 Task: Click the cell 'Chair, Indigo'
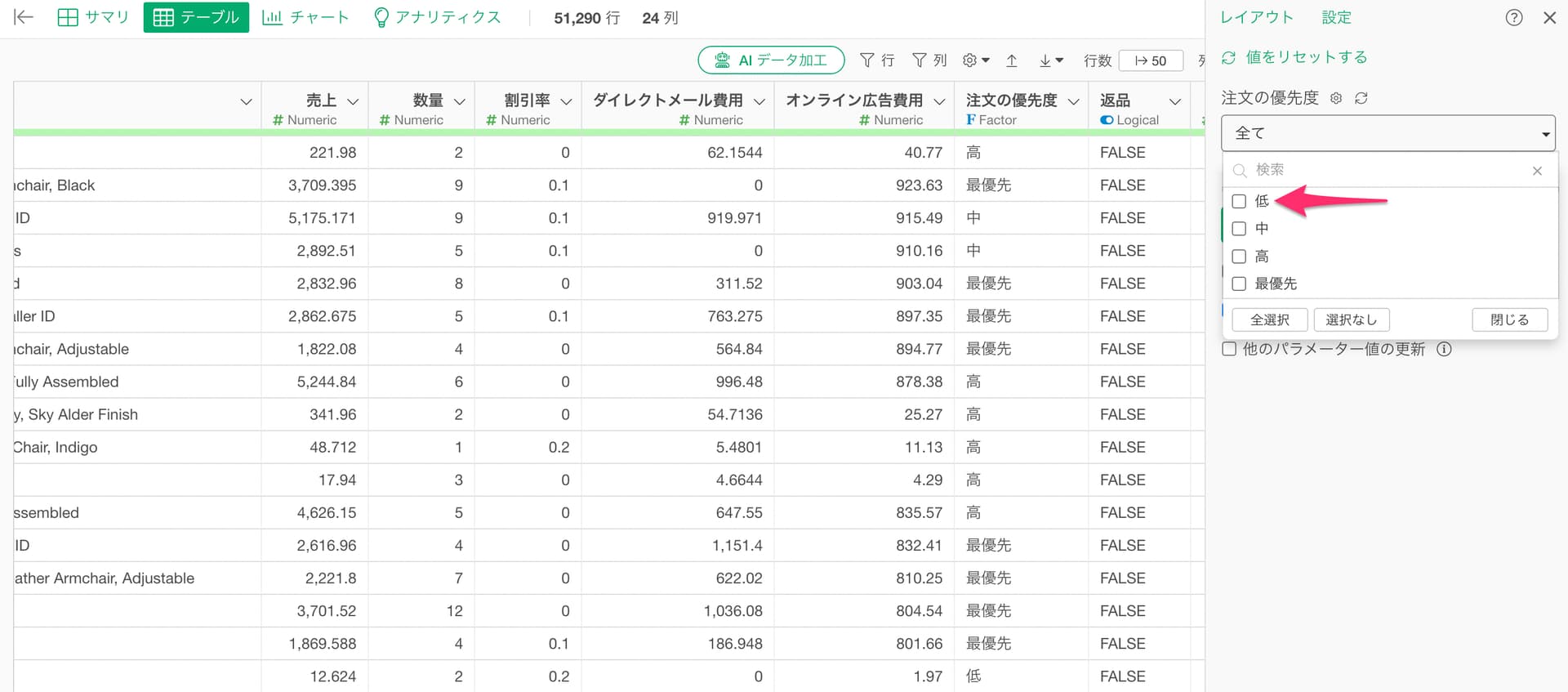pyautogui.click(x=137, y=447)
